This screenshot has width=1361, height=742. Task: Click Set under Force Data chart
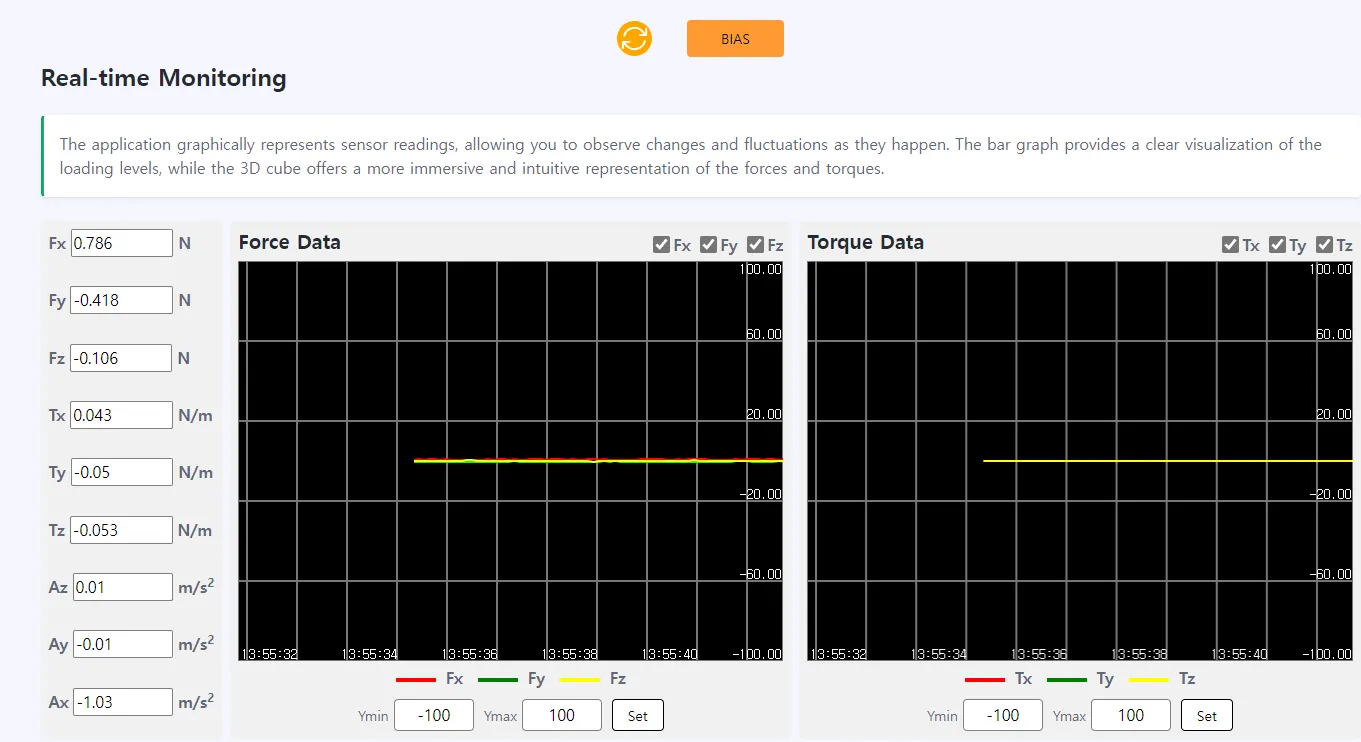click(637, 715)
